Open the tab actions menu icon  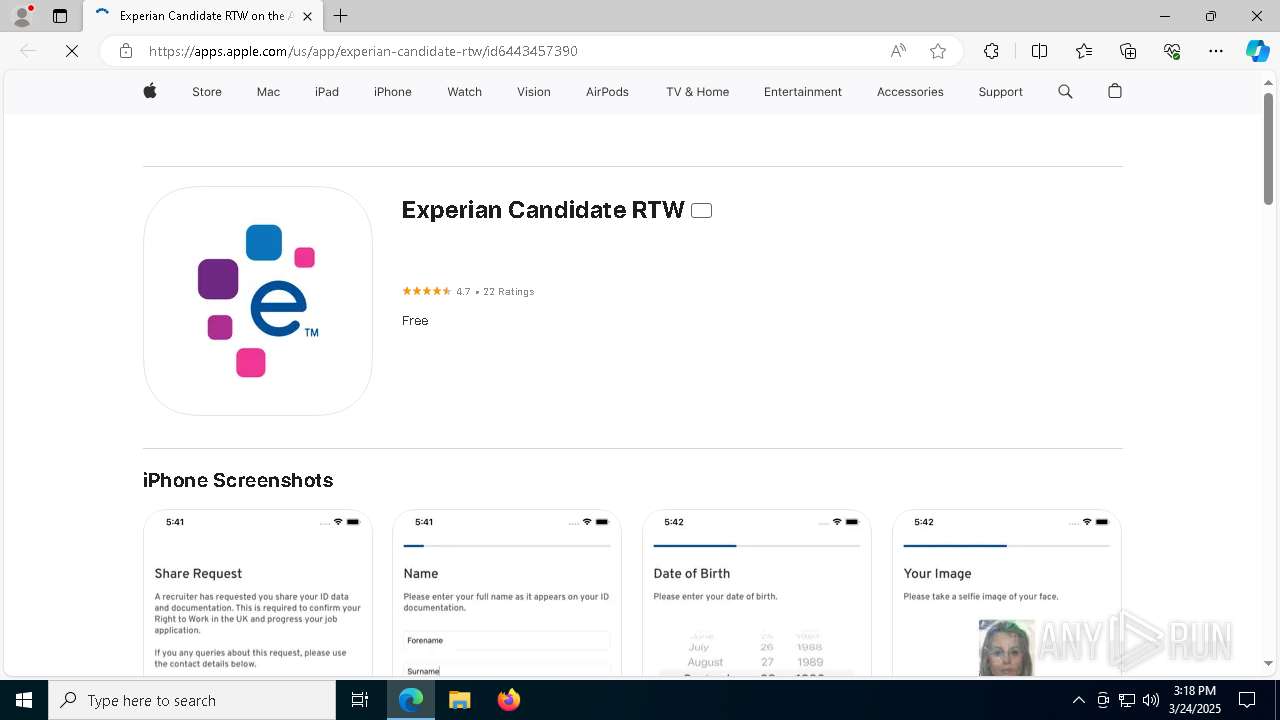pyautogui.click(x=60, y=16)
